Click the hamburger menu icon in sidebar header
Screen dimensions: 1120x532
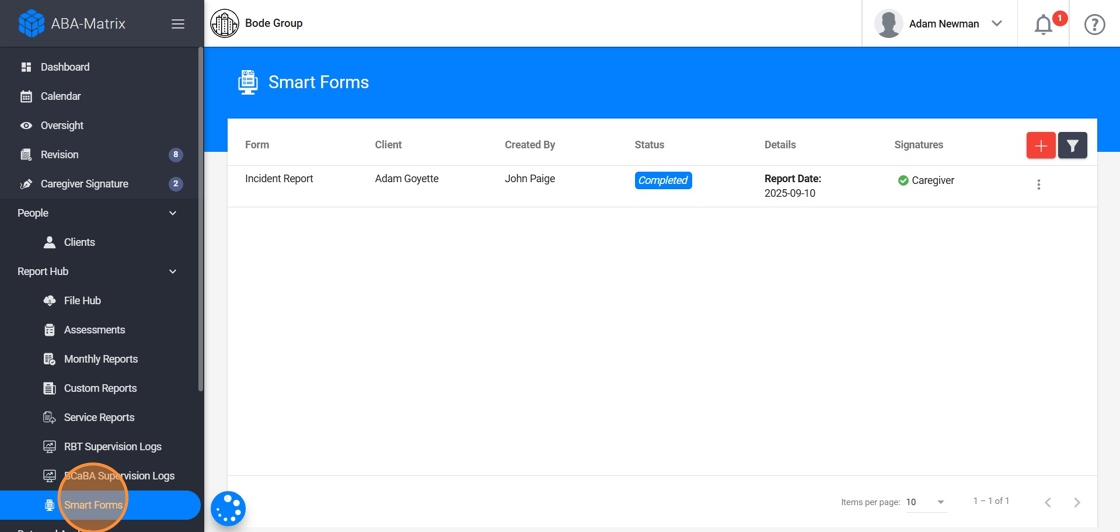178,24
